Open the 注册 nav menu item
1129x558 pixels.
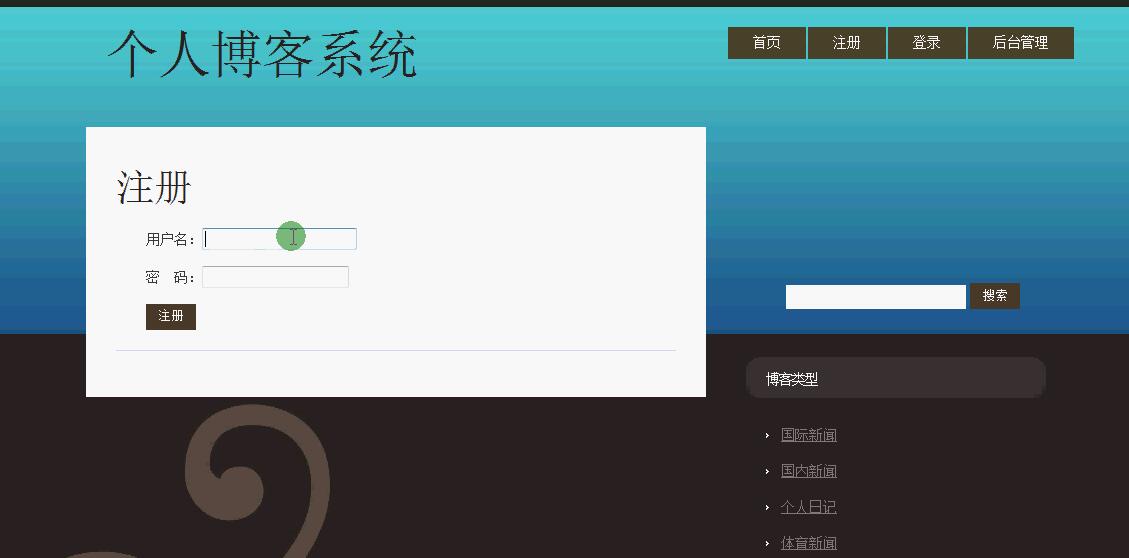[x=847, y=43]
